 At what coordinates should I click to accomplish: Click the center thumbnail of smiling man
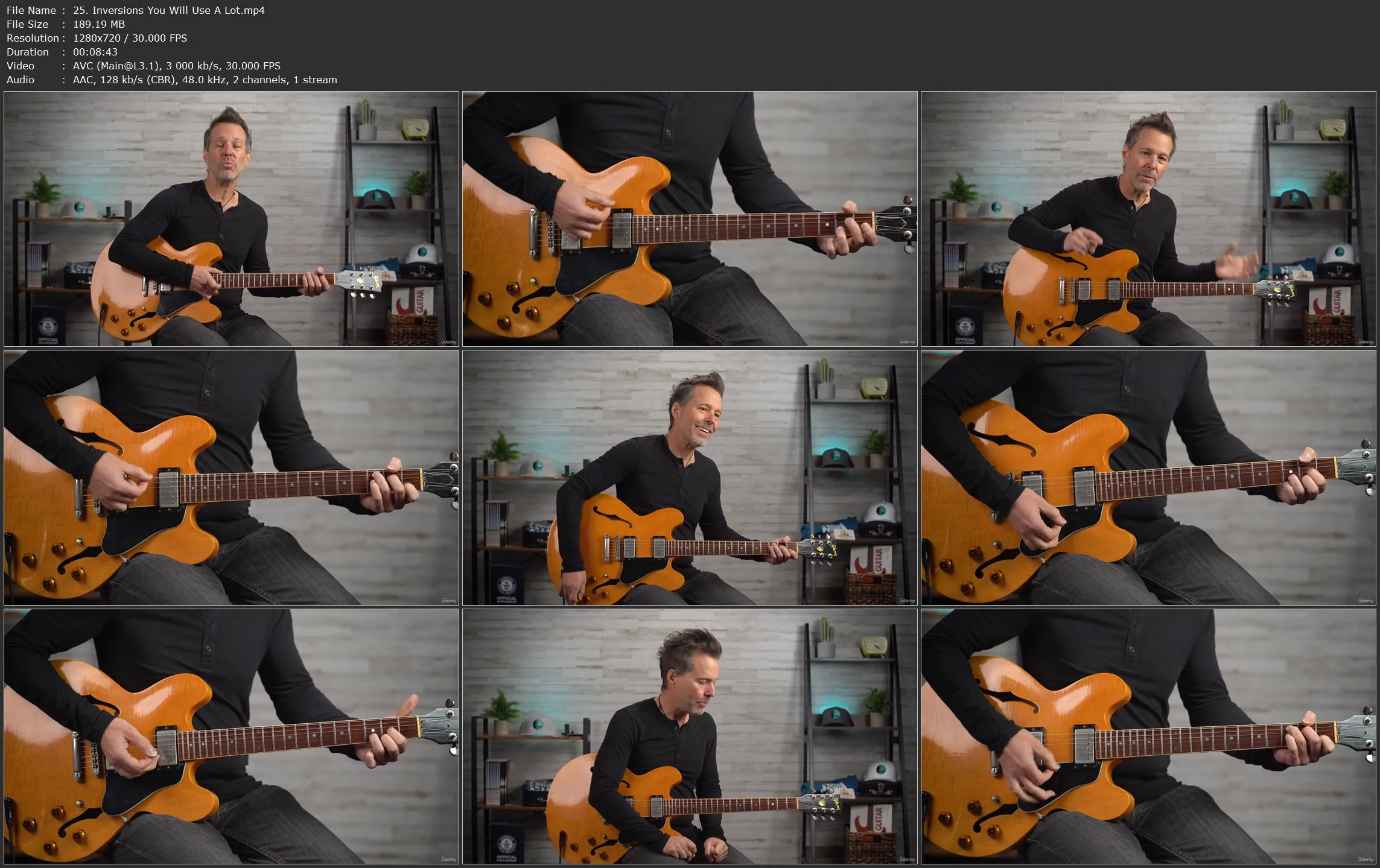tap(690, 478)
